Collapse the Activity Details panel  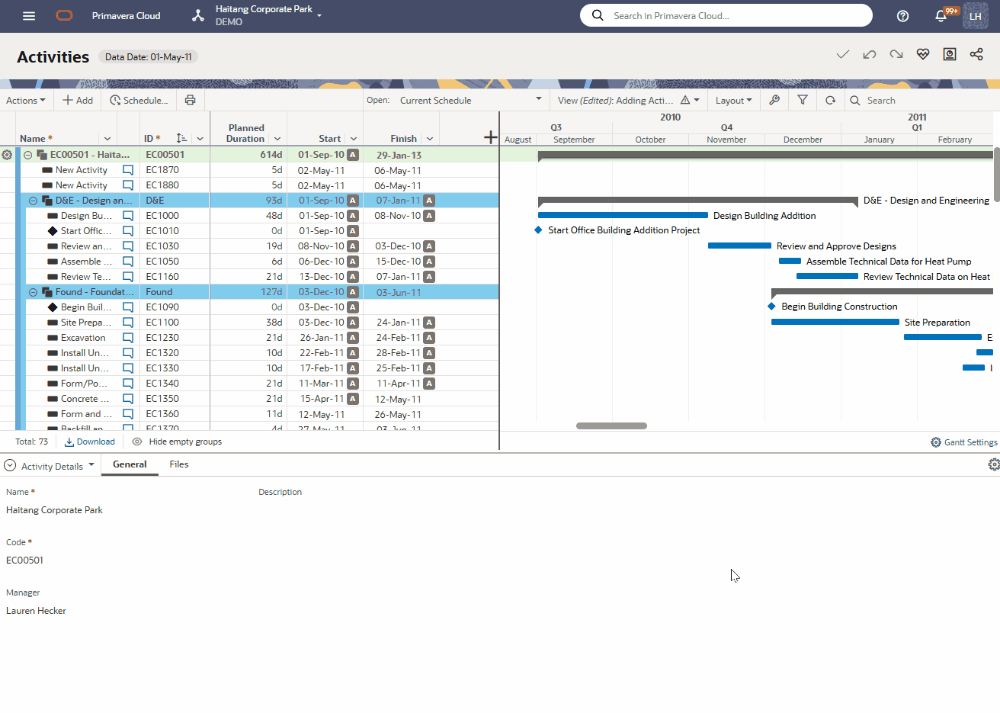tap(10, 466)
